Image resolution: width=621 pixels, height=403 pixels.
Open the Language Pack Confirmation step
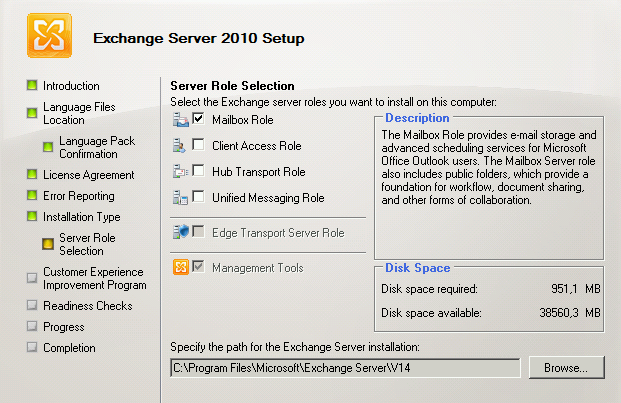click(x=96, y=148)
